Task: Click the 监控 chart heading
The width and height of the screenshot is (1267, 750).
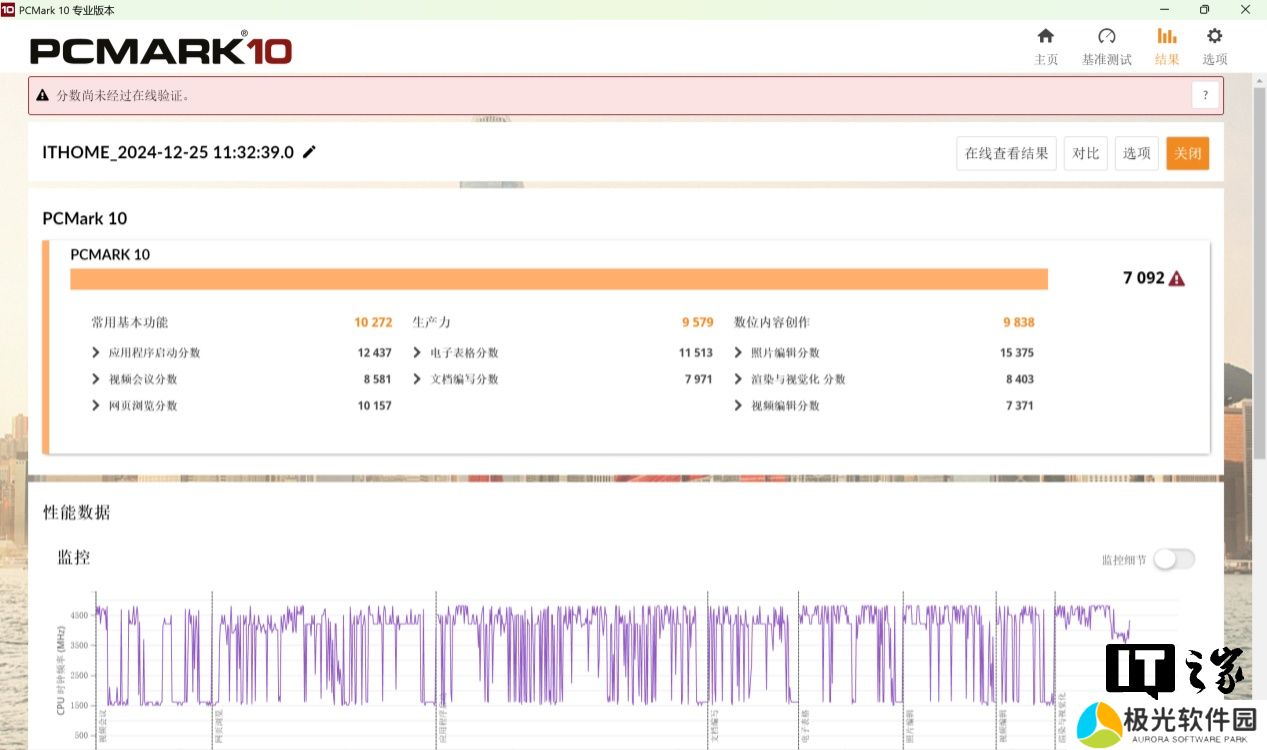Action: point(74,557)
